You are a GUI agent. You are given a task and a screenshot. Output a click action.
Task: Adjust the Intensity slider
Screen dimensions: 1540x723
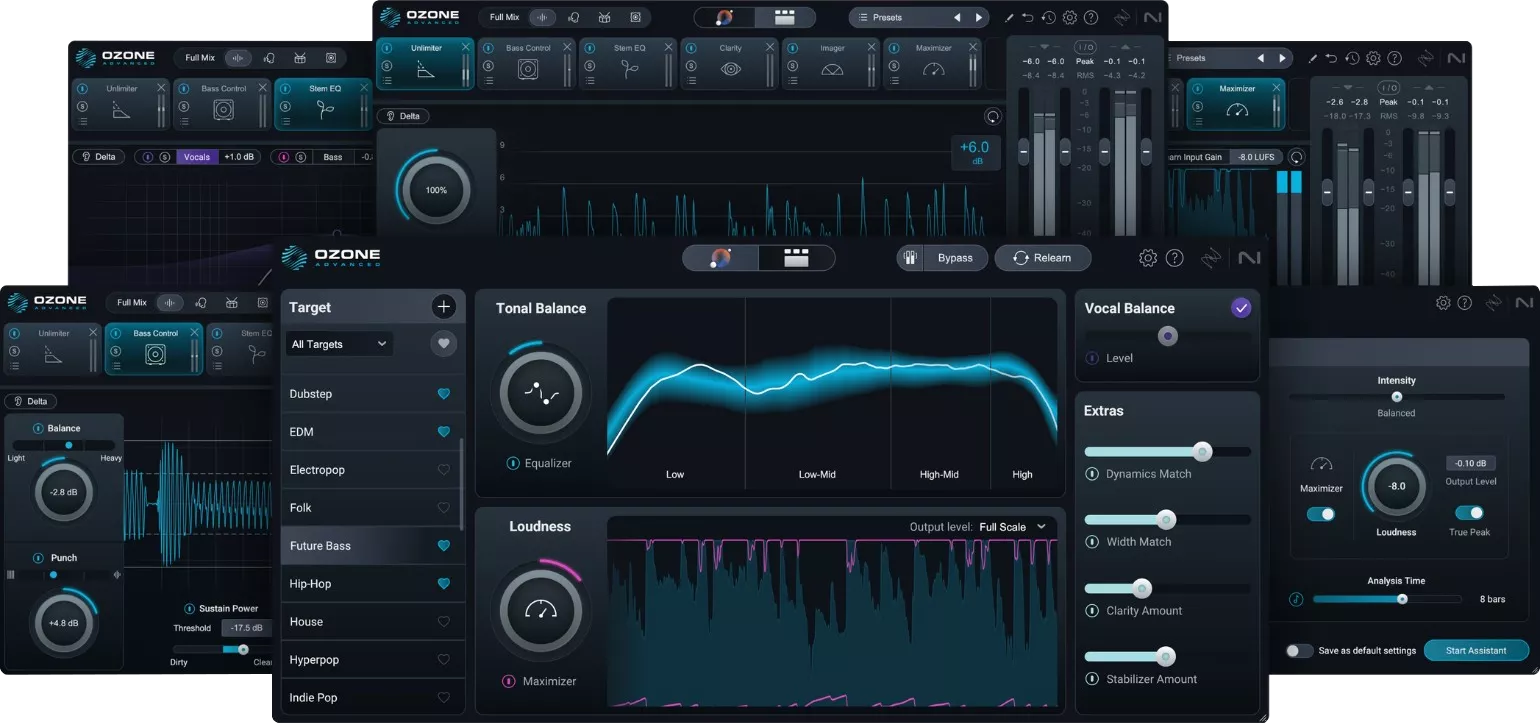point(1396,397)
